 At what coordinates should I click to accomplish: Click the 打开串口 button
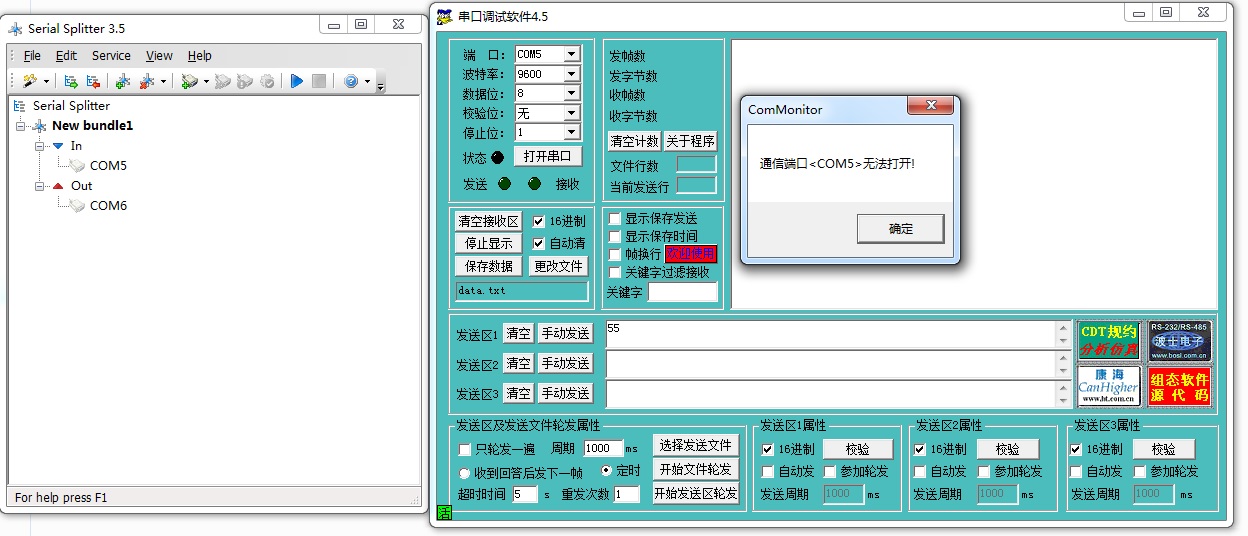click(x=547, y=156)
